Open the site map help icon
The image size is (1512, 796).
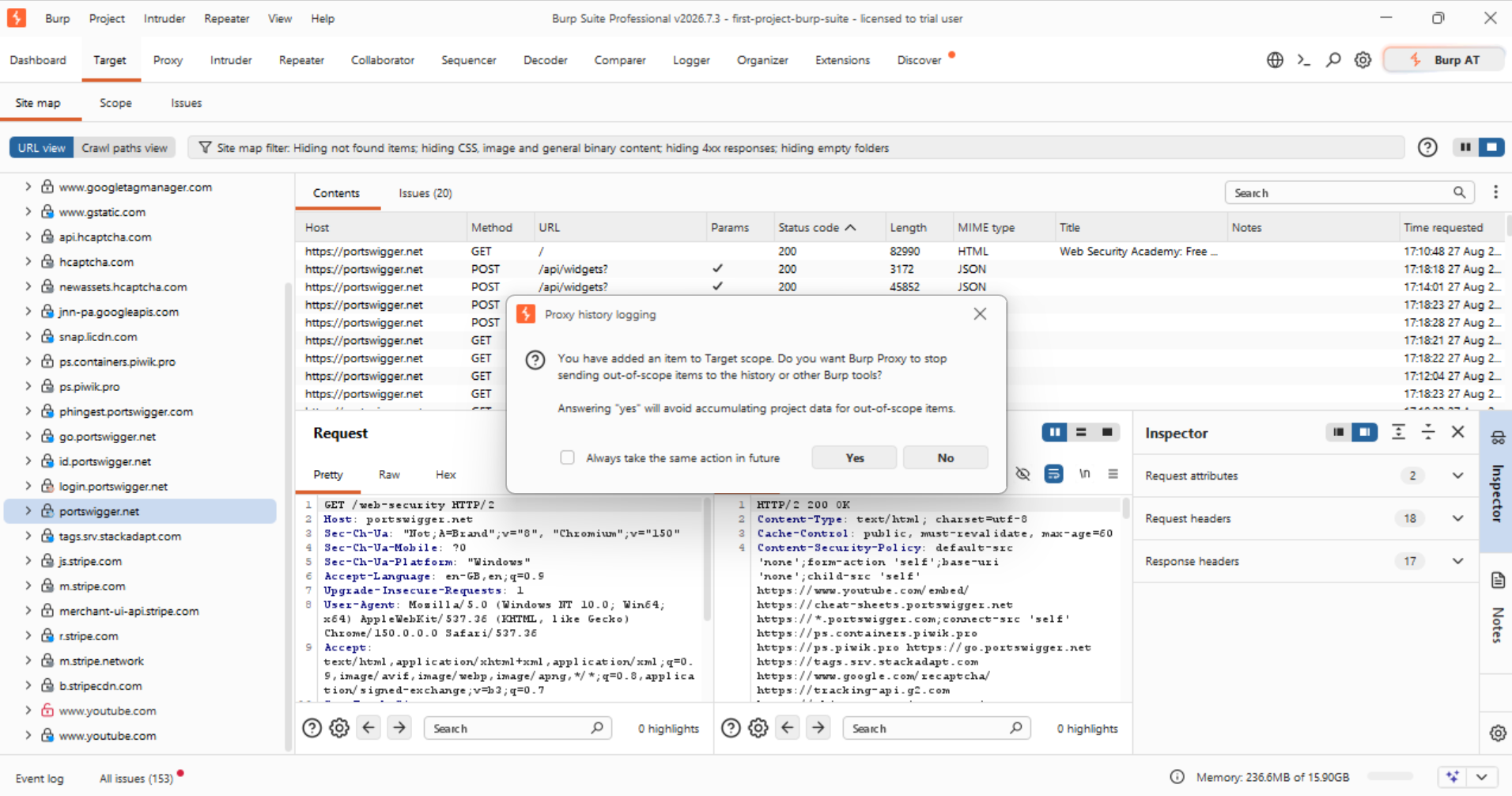[x=1427, y=147]
